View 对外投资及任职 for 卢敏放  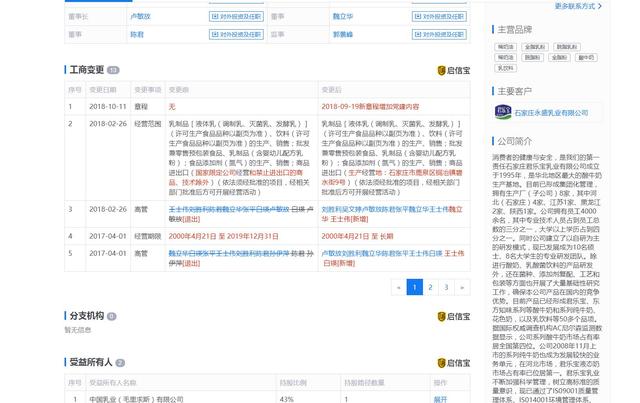pos(236,16)
